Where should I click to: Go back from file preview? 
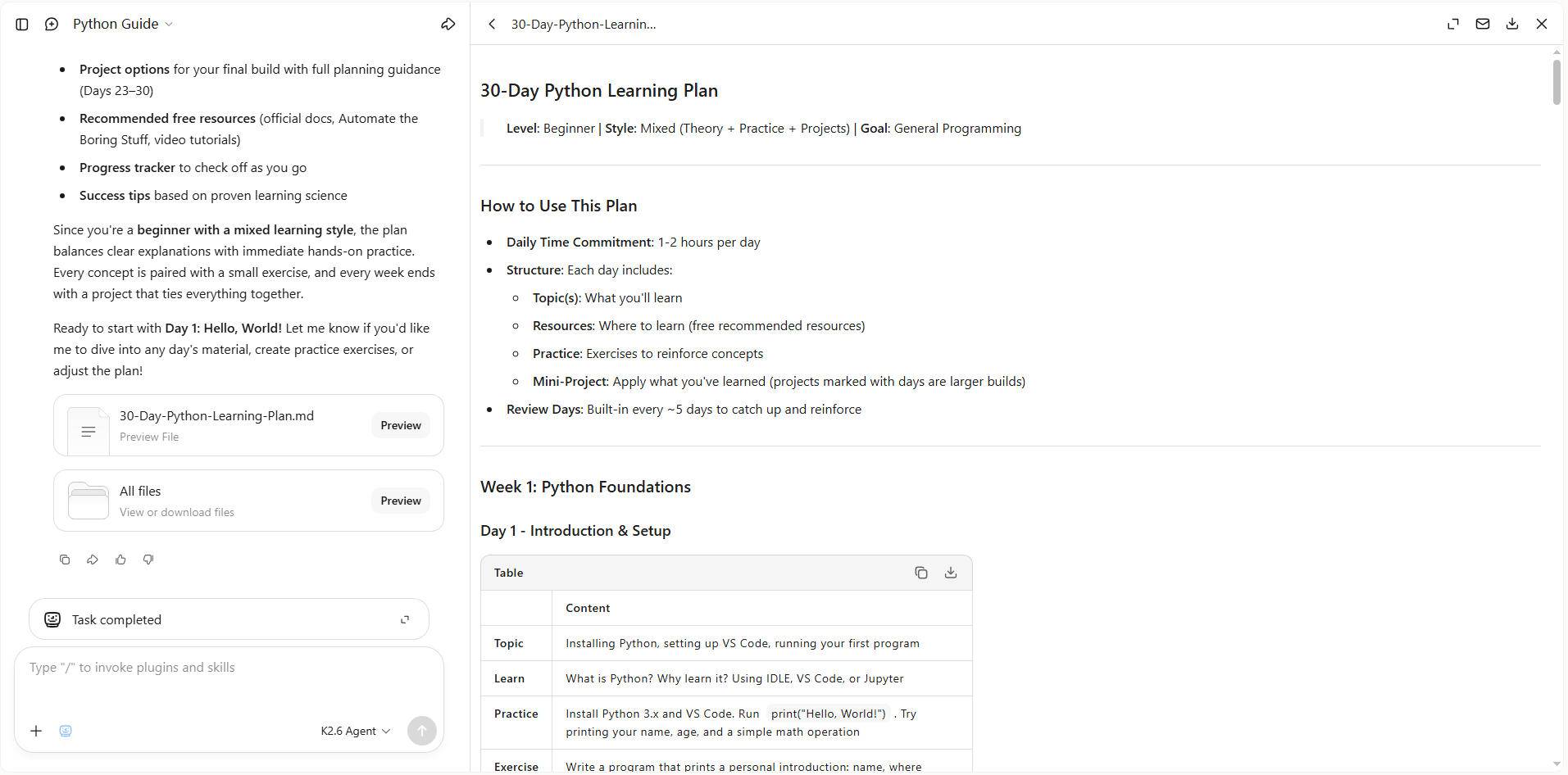492,25
